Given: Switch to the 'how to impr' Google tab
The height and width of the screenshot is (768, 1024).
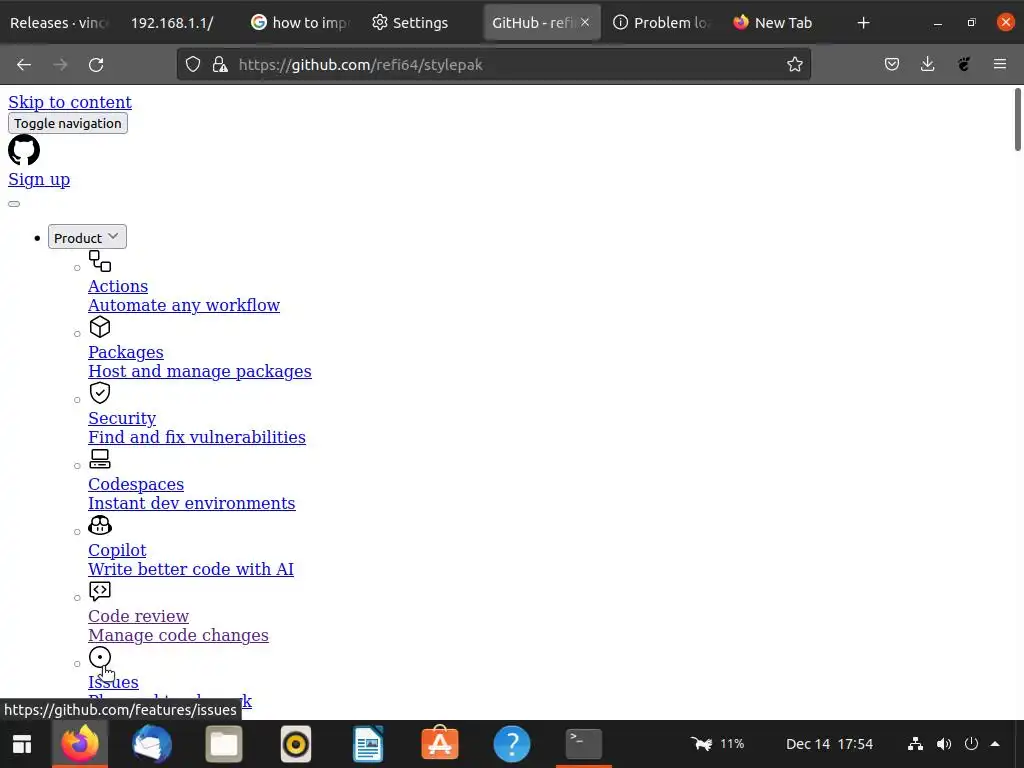Looking at the screenshot, I should point(300,23).
